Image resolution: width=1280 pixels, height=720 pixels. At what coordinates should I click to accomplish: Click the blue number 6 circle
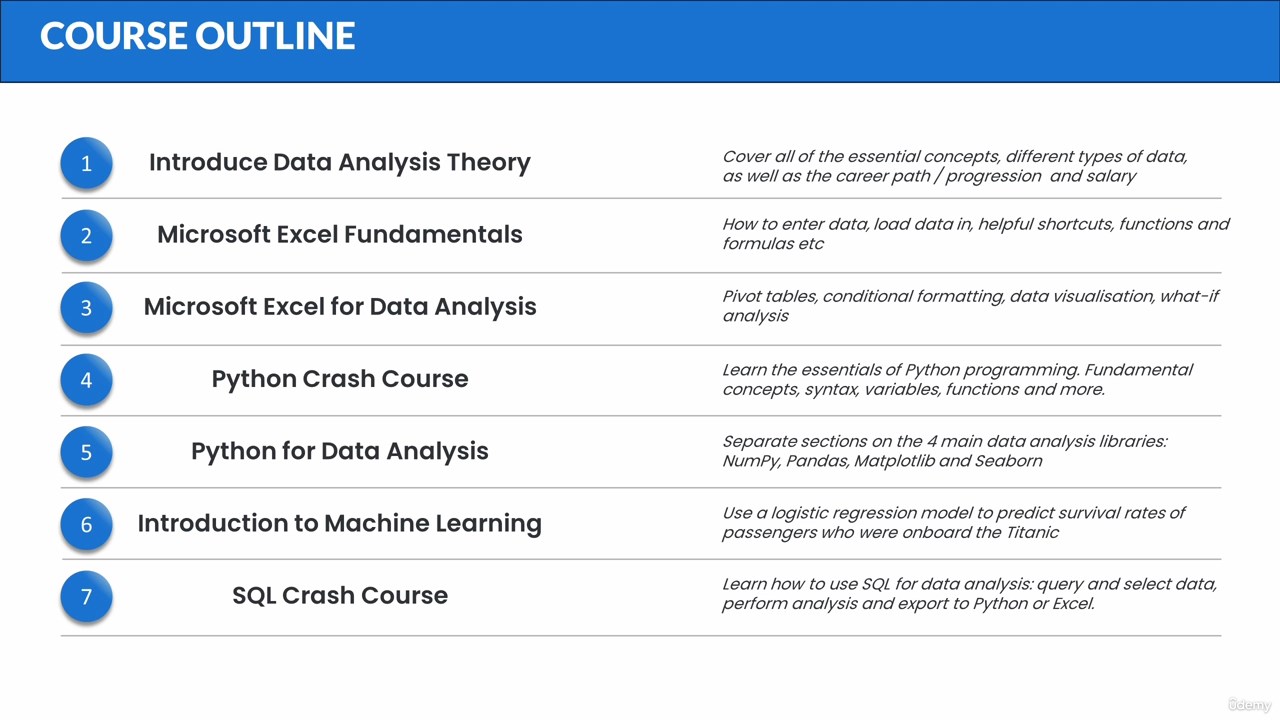pyautogui.click(x=86, y=524)
